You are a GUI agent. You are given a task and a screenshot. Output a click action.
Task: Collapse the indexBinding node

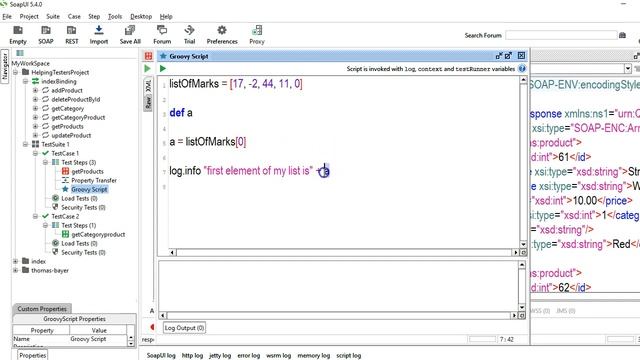[25, 81]
